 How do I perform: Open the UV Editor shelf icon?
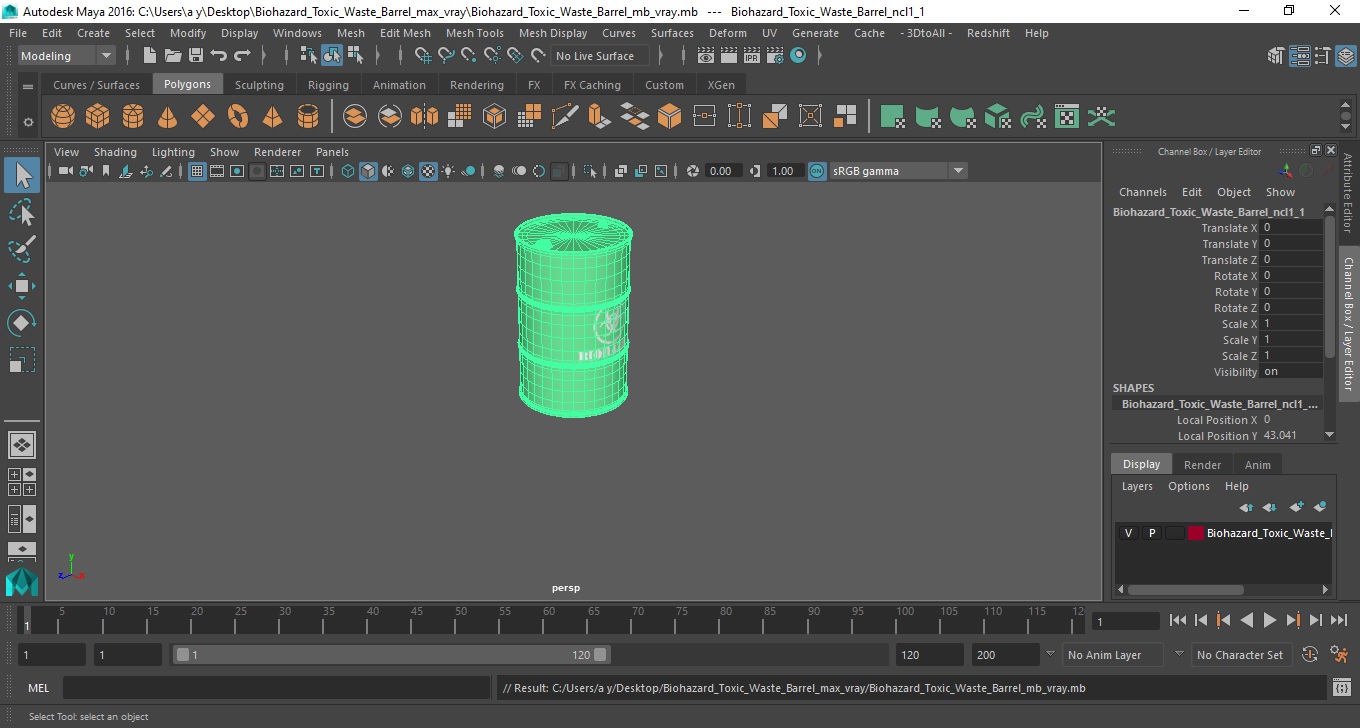click(x=1067, y=117)
